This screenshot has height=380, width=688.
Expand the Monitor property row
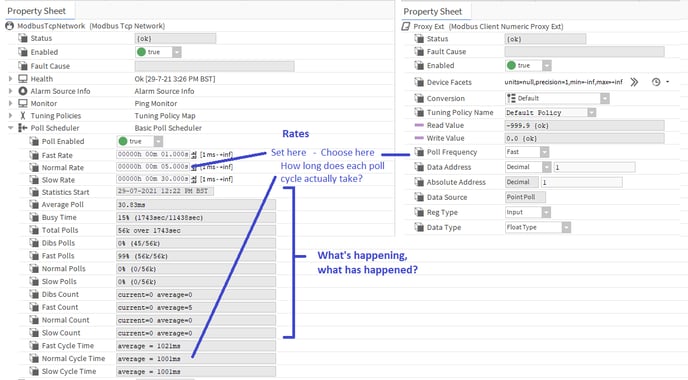(x=11, y=103)
